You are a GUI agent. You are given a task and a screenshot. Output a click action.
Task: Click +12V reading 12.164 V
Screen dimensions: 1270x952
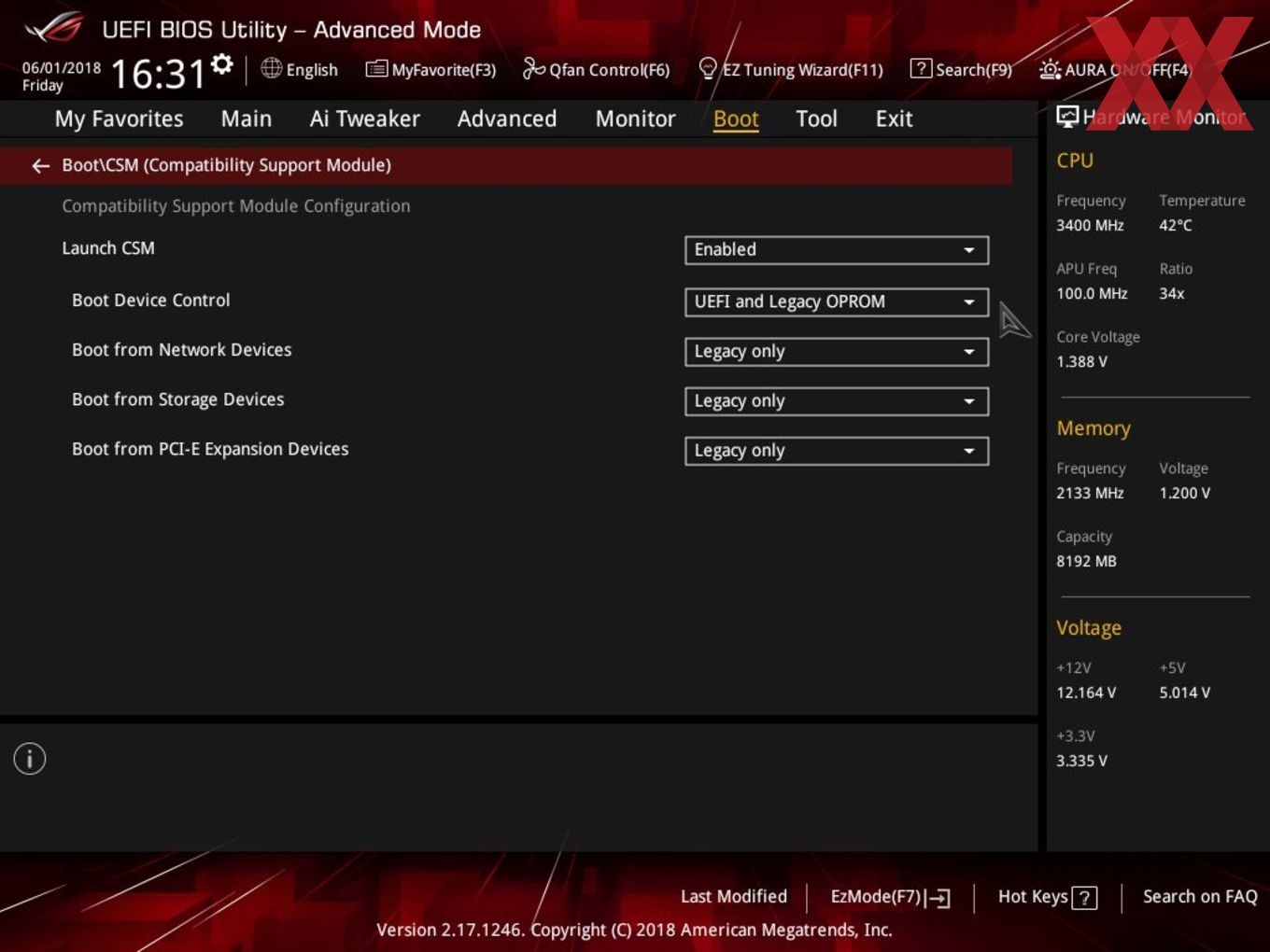[x=1086, y=693]
